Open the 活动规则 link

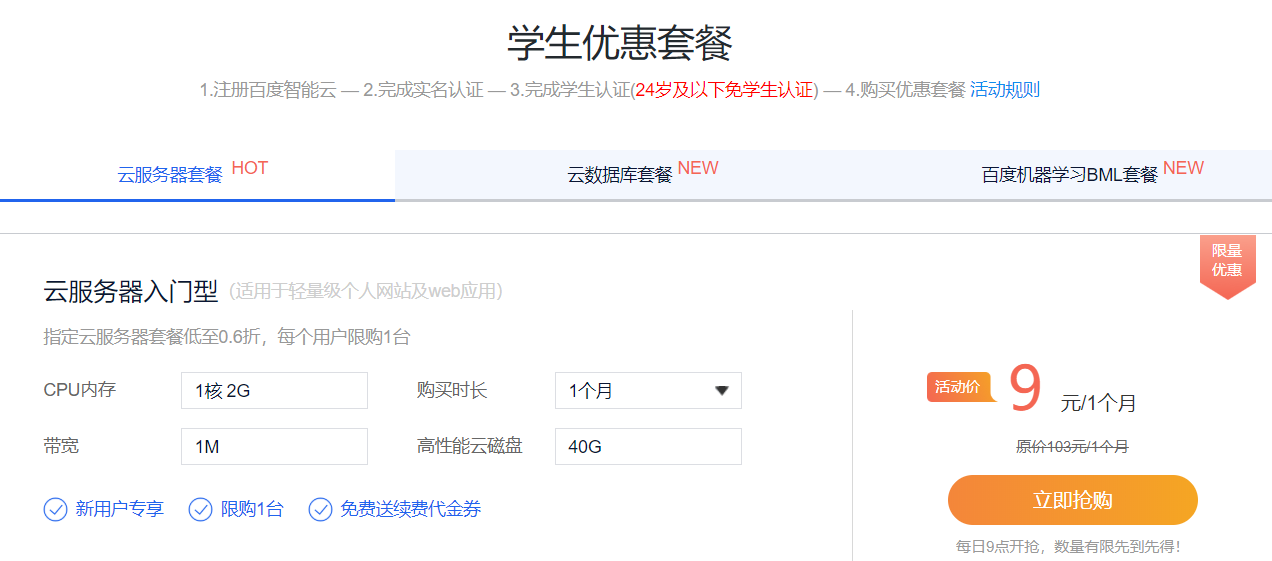(1005, 90)
